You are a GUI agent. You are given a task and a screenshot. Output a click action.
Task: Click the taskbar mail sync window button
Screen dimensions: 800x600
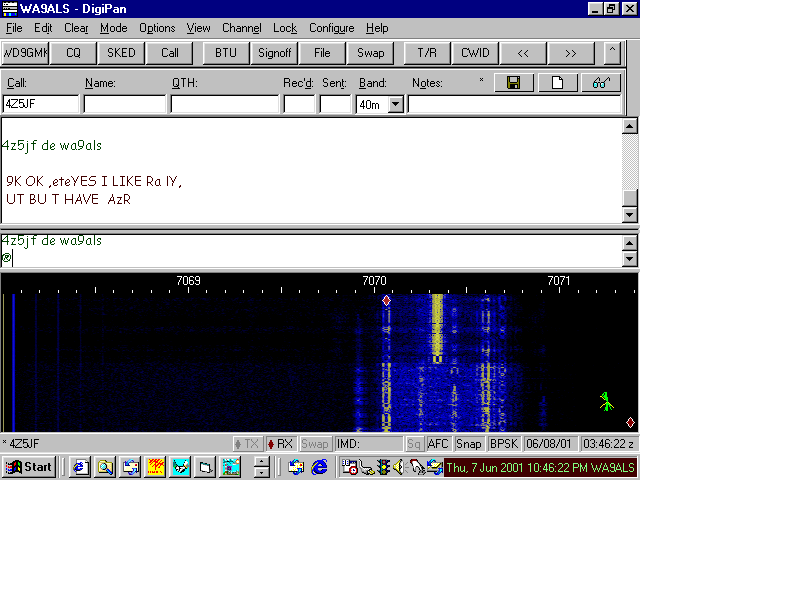[x=296, y=467]
